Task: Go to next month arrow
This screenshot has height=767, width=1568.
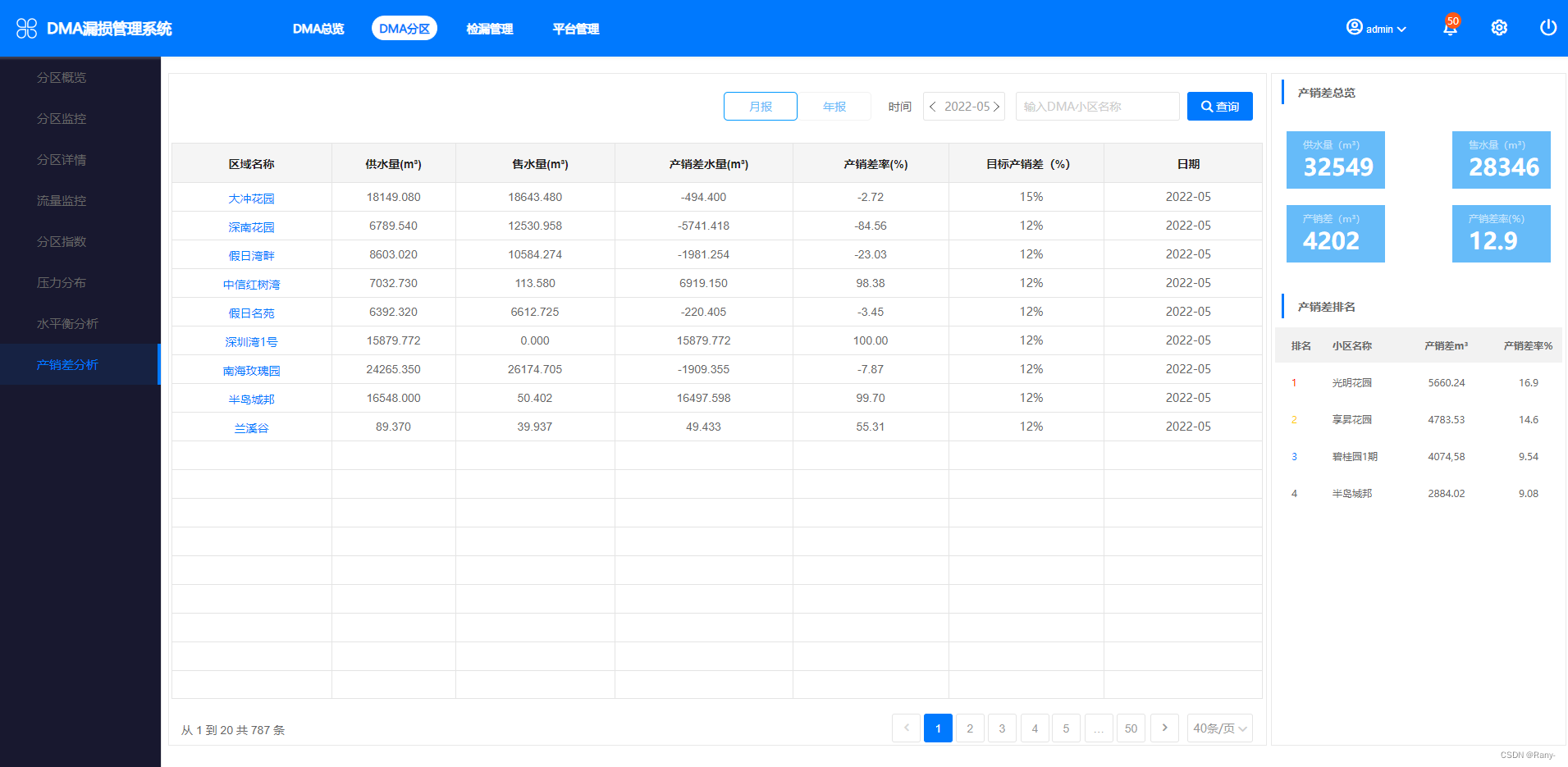Action: click(996, 107)
